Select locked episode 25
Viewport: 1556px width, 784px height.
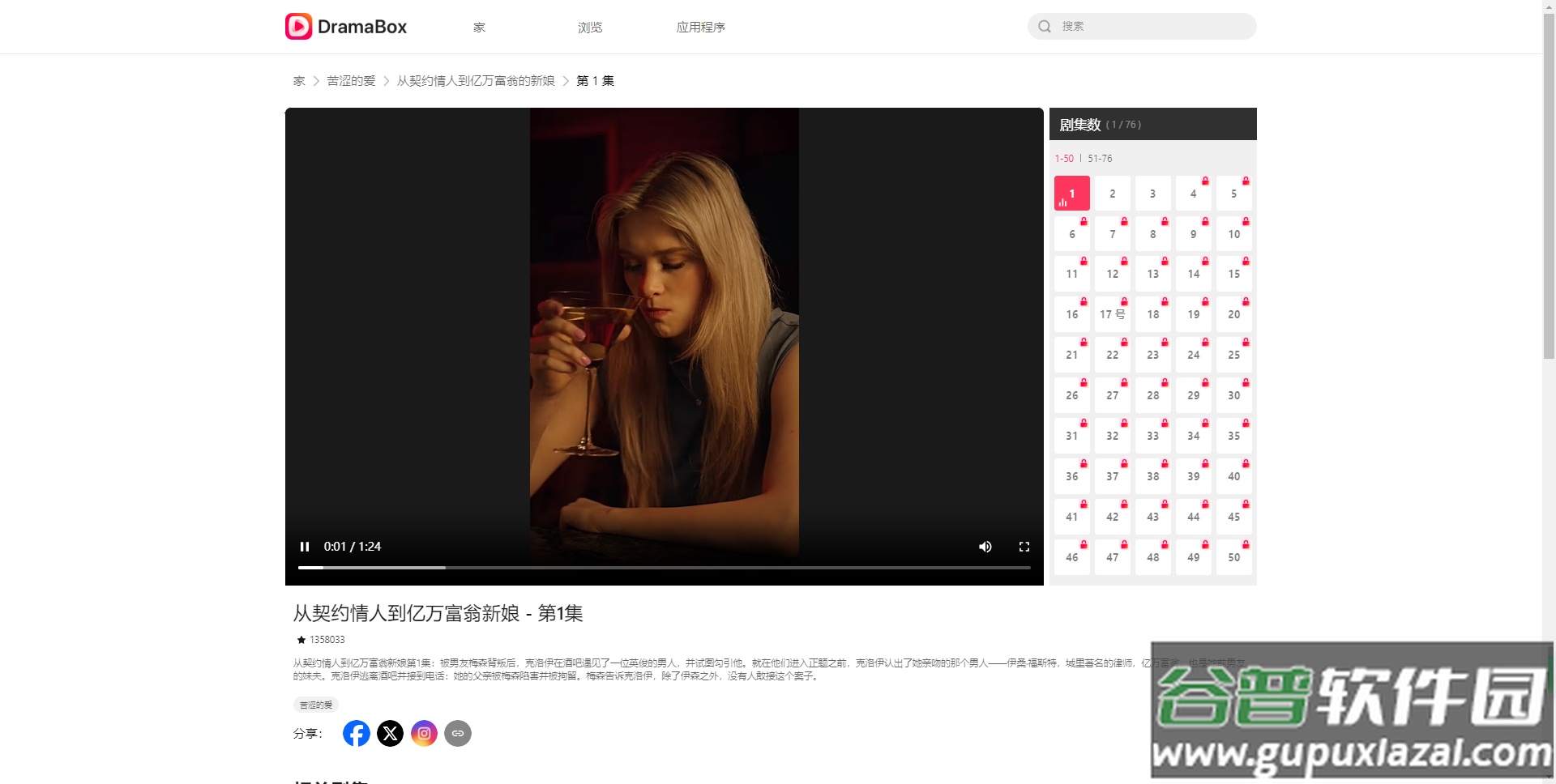tap(1233, 355)
